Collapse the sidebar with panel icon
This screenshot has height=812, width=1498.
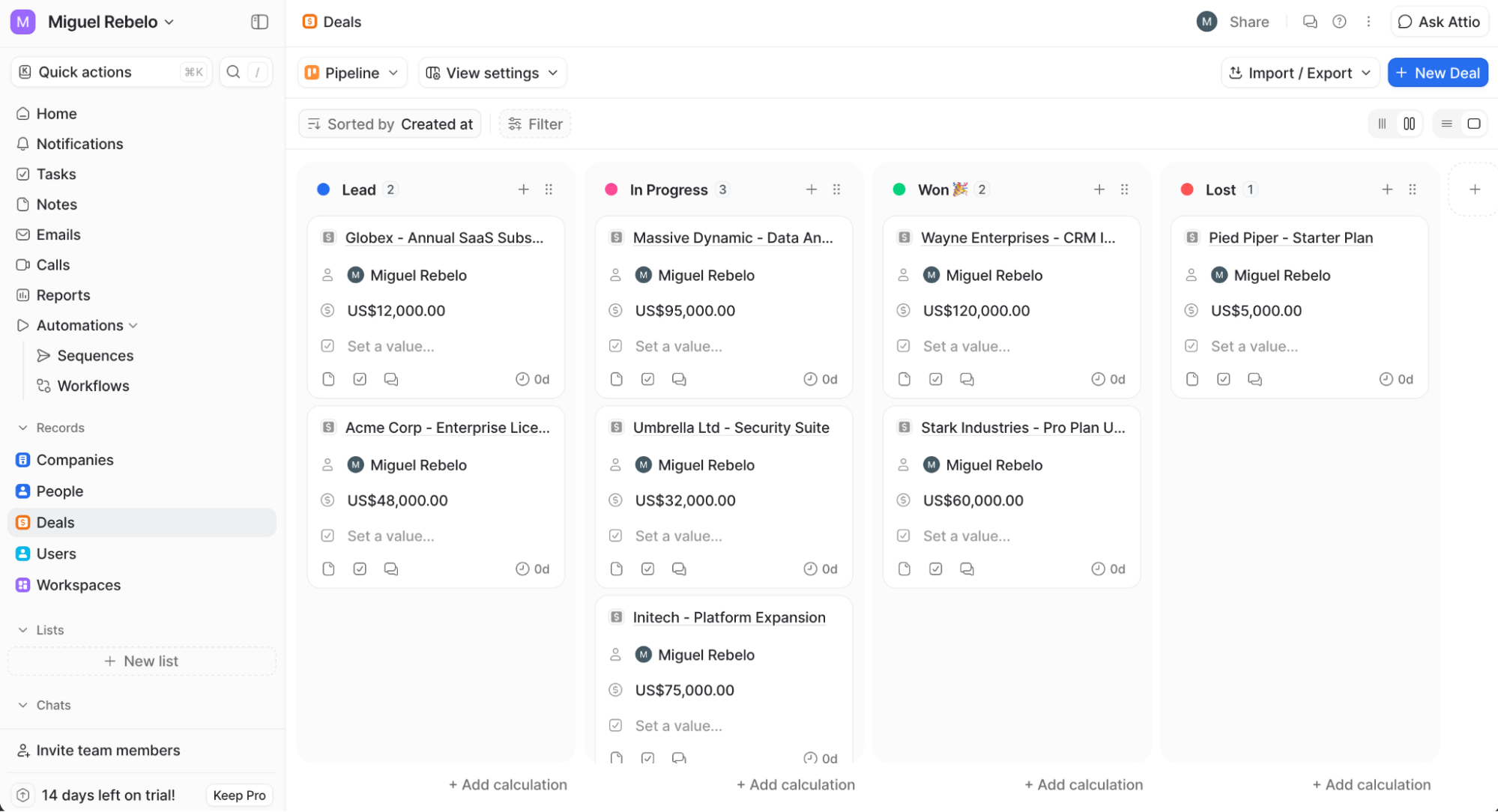pyautogui.click(x=259, y=22)
